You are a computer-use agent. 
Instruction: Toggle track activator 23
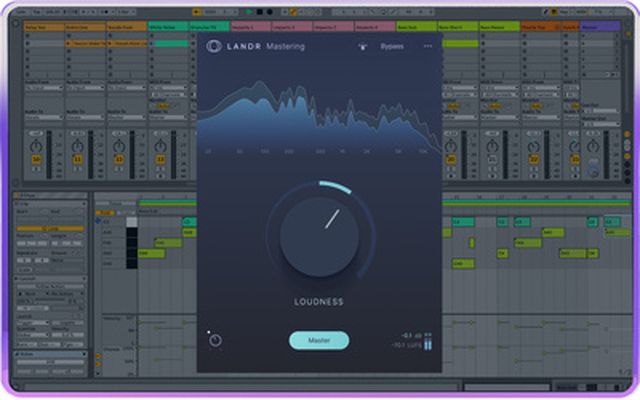575,160
